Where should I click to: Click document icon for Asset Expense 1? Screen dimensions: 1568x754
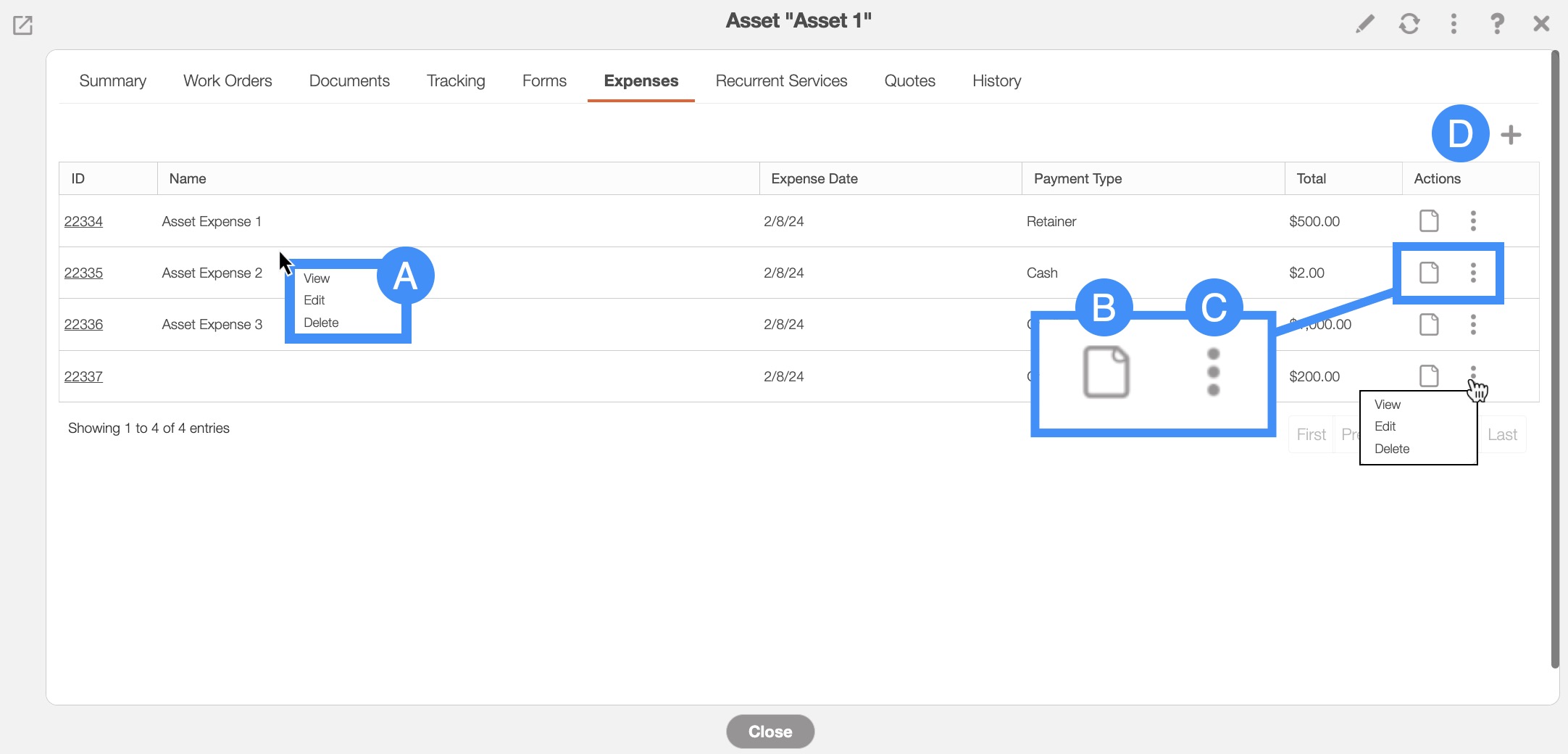[x=1428, y=221]
